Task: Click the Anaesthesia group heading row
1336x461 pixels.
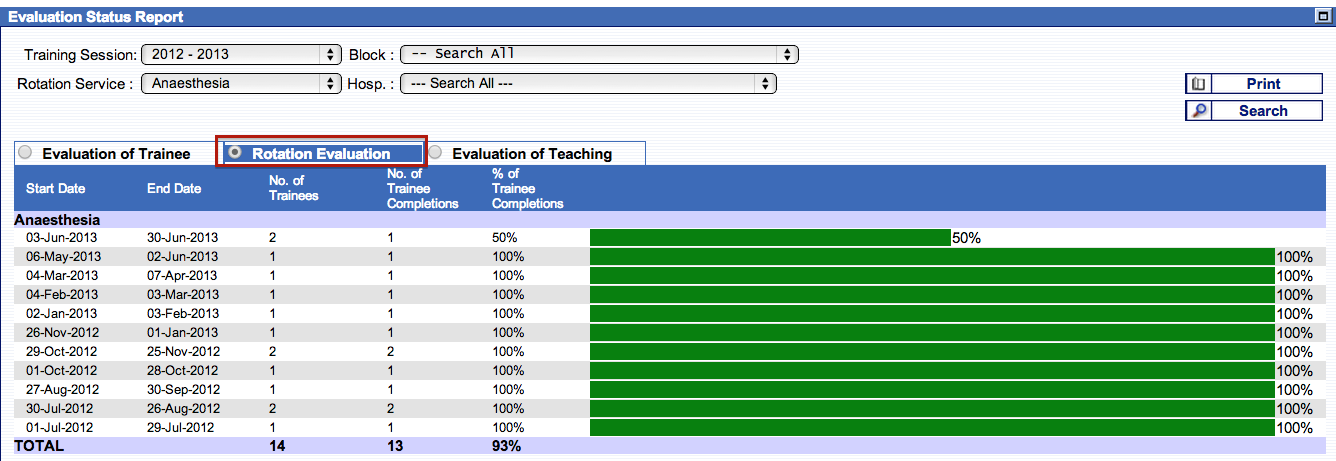Action: pyautogui.click(x=57, y=219)
